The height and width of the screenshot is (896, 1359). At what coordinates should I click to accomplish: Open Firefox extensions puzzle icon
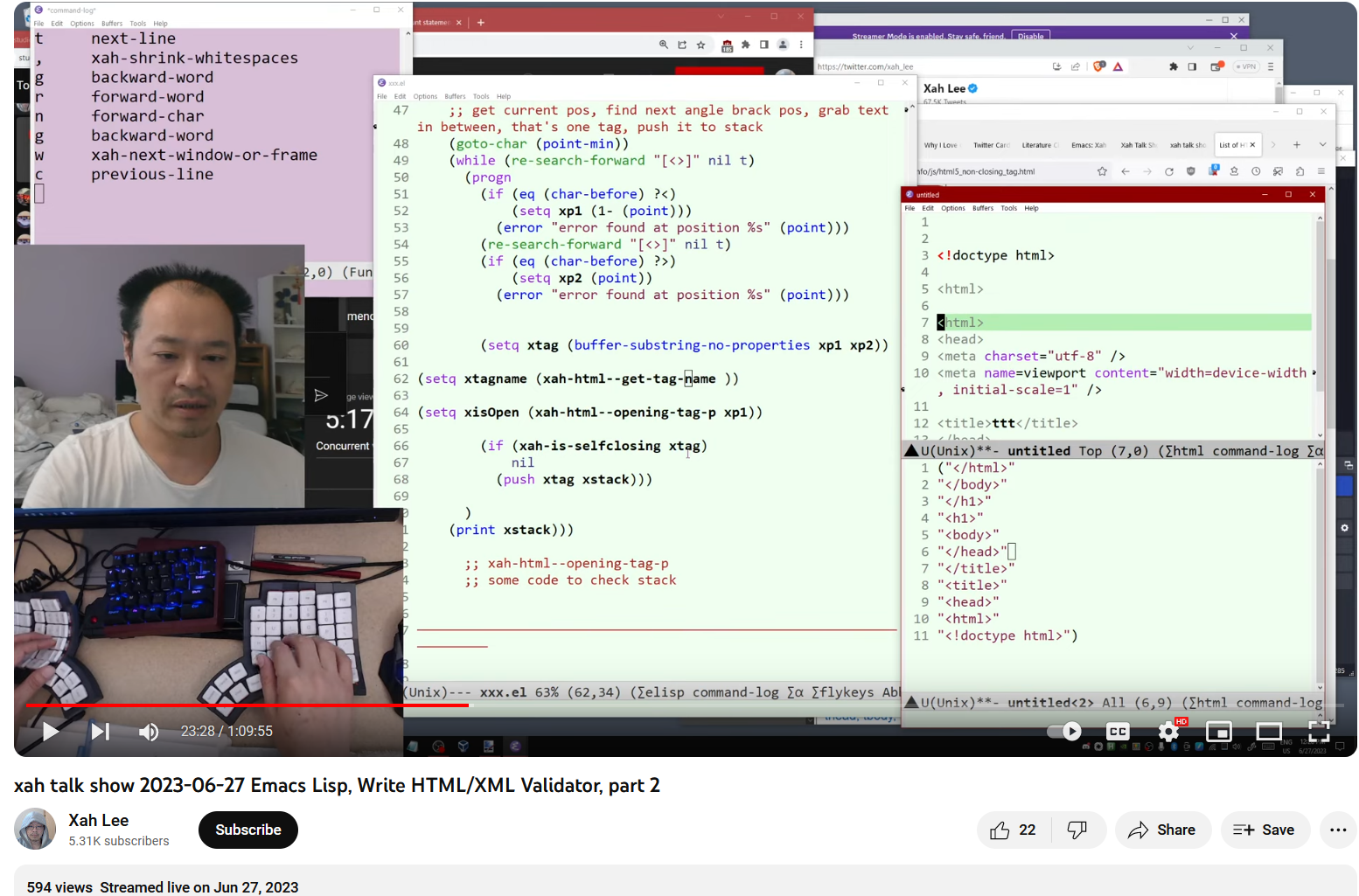(x=1300, y=171)
